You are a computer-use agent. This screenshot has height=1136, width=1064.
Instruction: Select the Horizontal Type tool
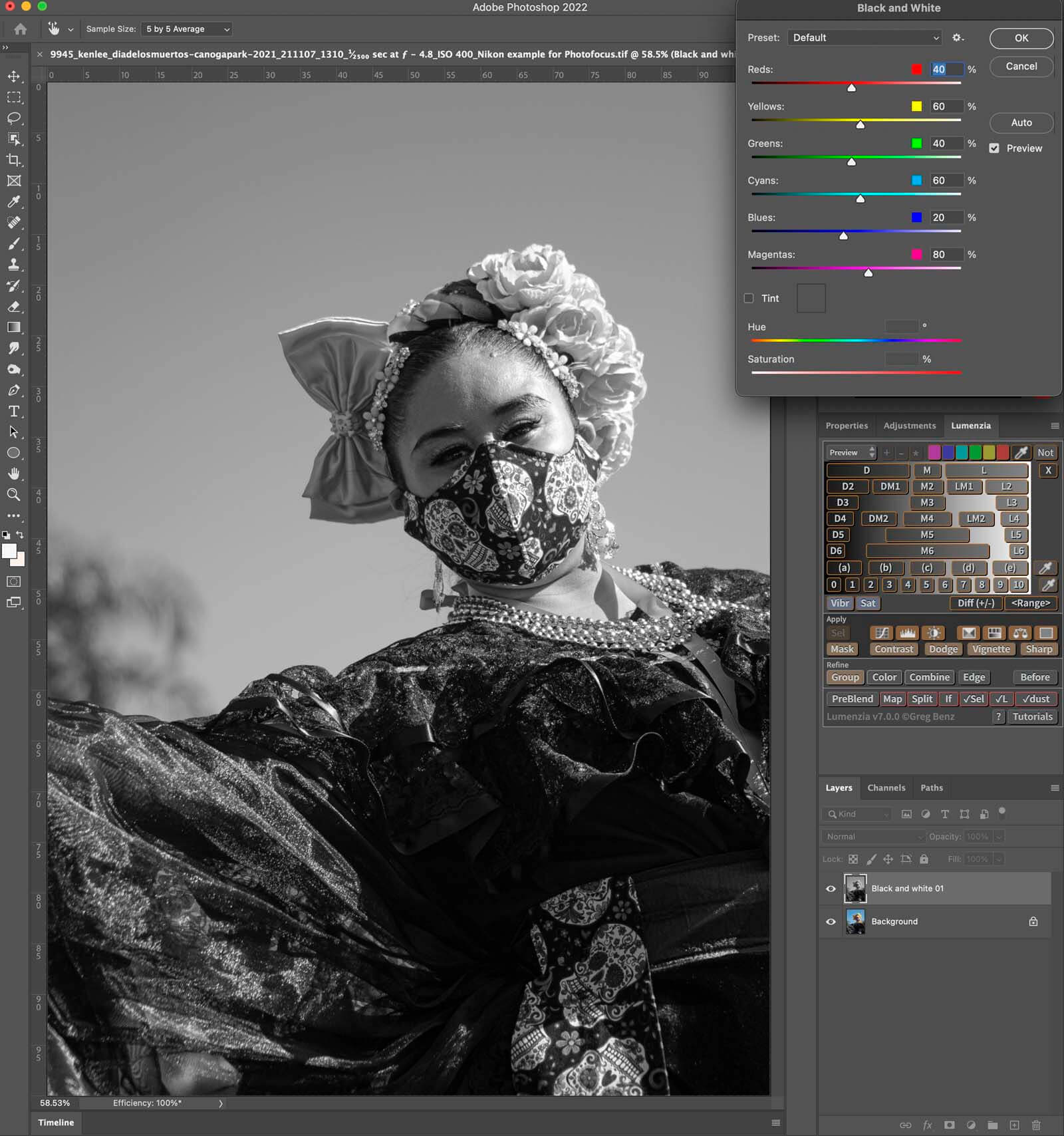click(x=14, y=412)
